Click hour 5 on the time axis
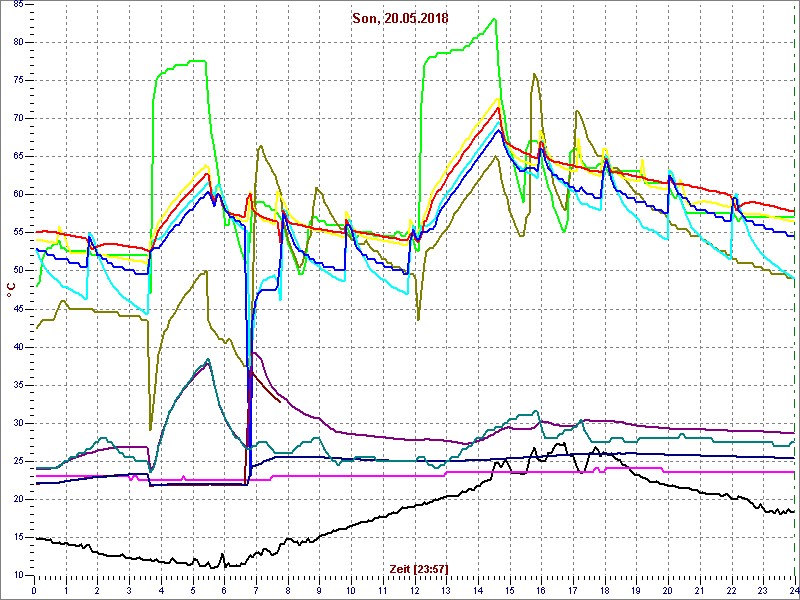 [192, 590]
